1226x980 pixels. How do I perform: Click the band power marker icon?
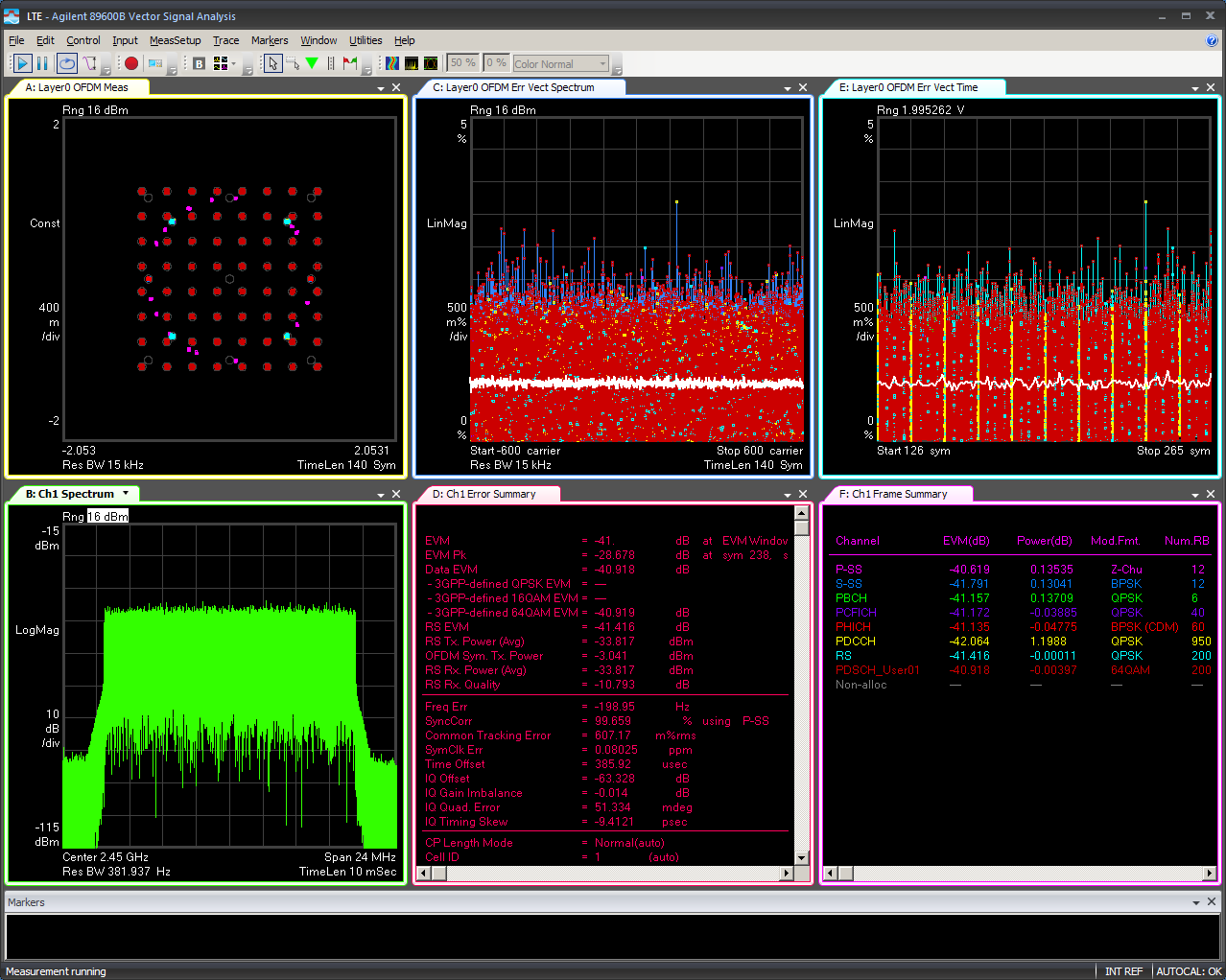tap(331, 63)
